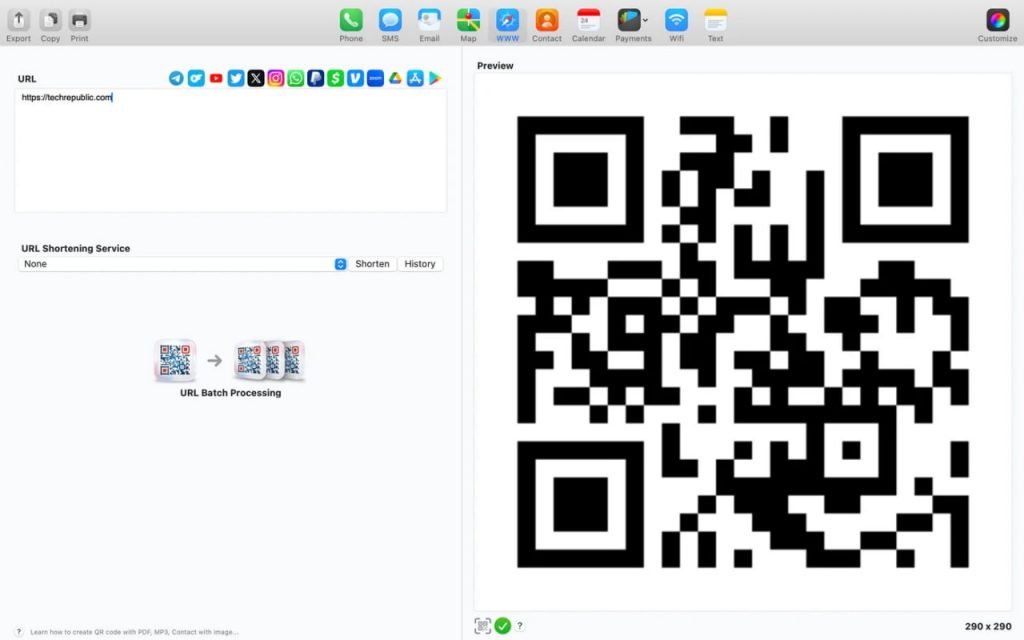Switch to the WWW tab

(x=507, y=20)
